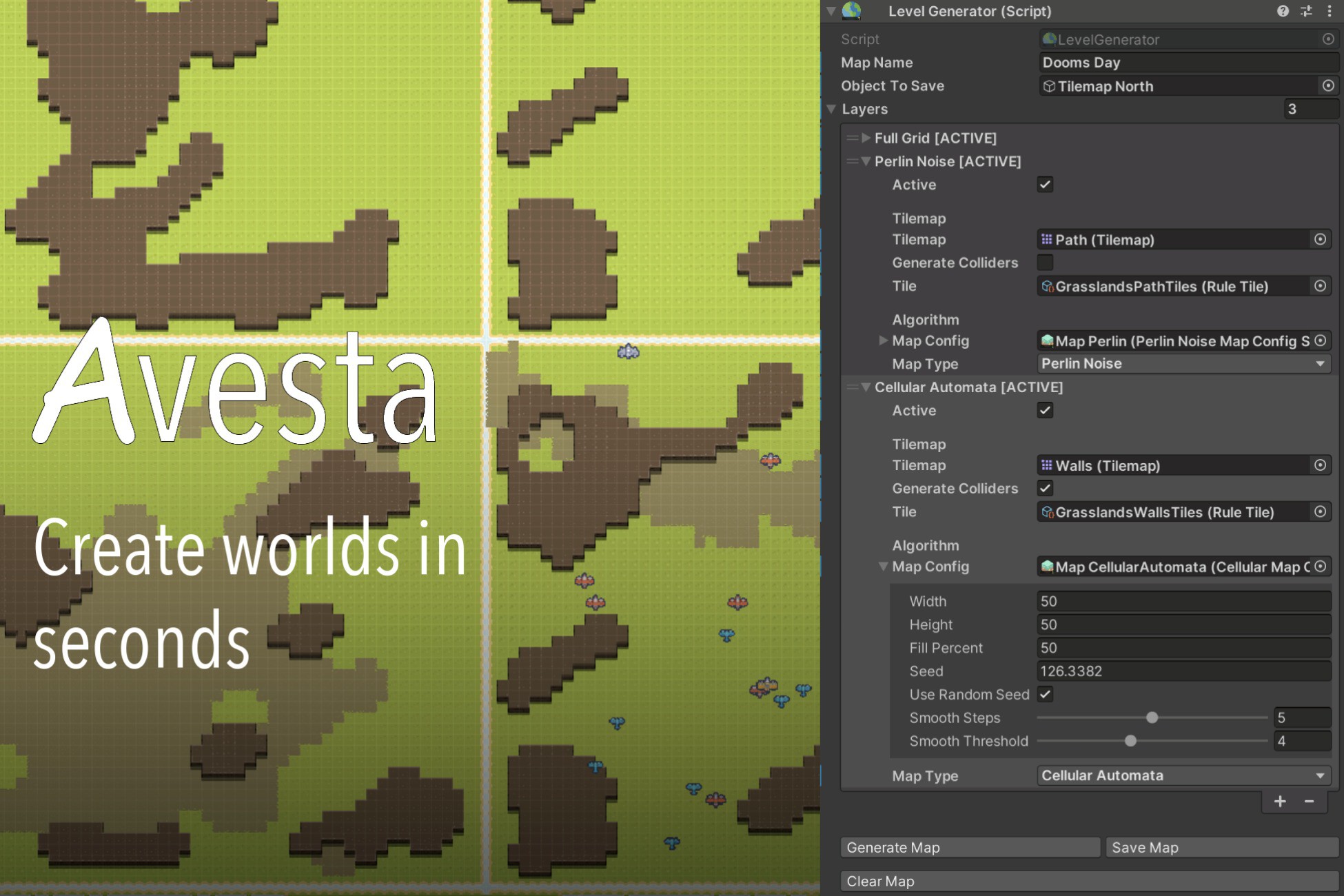Enable Generate Colliders for the Path tilemap
Viewport: 1344px width, 896px height.
pyautogui.click(x=1045, y=263)
